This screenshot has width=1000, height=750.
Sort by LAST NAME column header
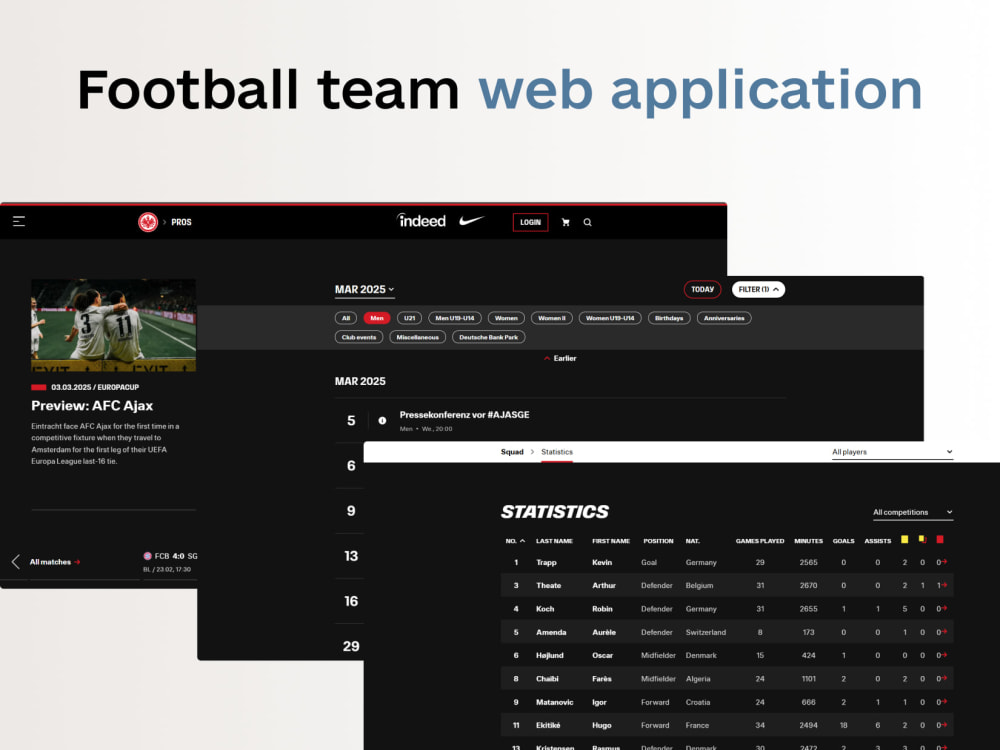point(554,541)
